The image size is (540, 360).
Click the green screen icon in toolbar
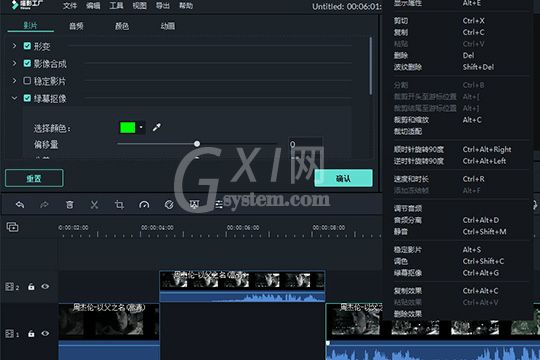194,205
